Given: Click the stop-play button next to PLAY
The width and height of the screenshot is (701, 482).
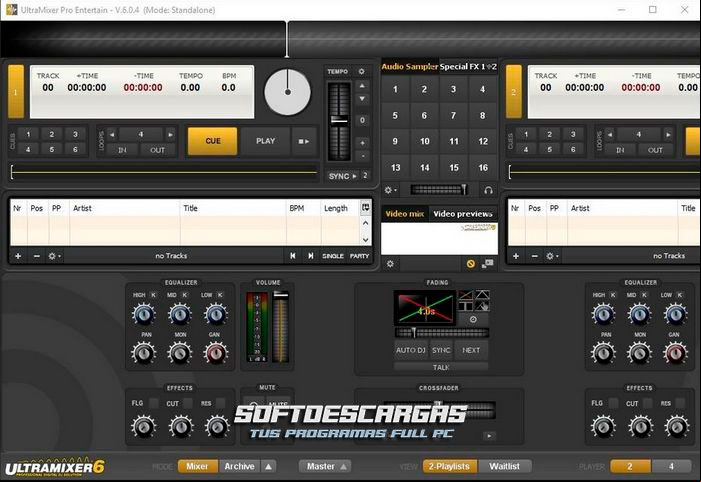Looking at the screenshot, I should click(304, 141).
